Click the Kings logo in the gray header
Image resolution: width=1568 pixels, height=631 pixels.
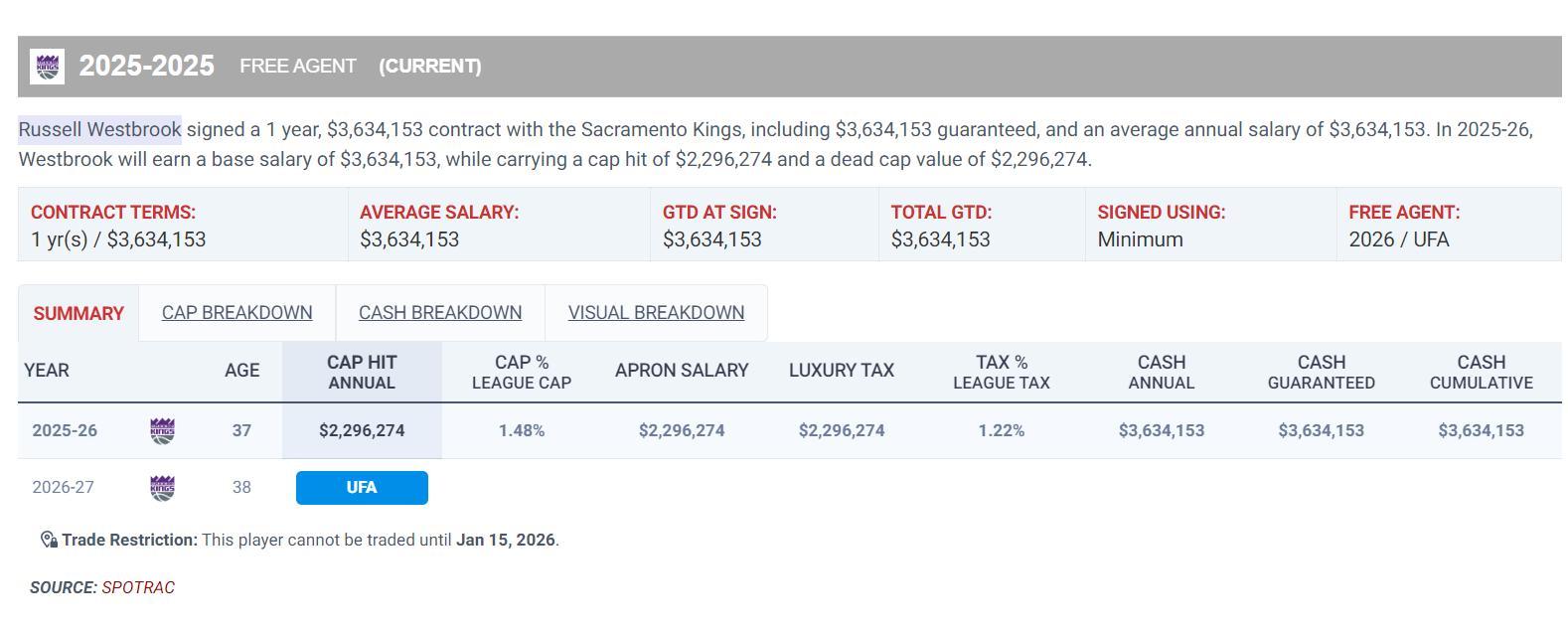pos(47,67)
